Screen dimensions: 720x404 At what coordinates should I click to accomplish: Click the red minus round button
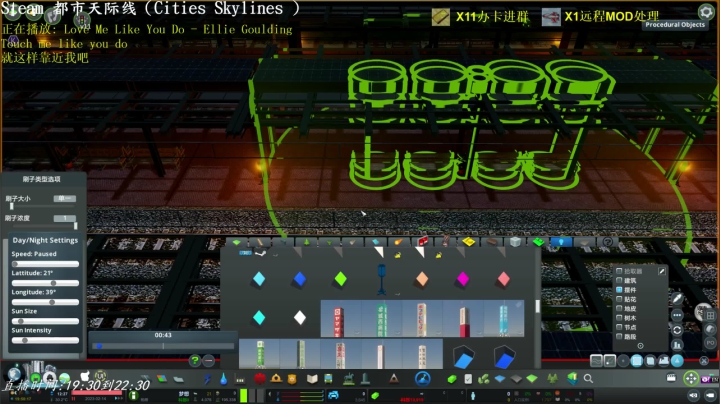(209, 361)
